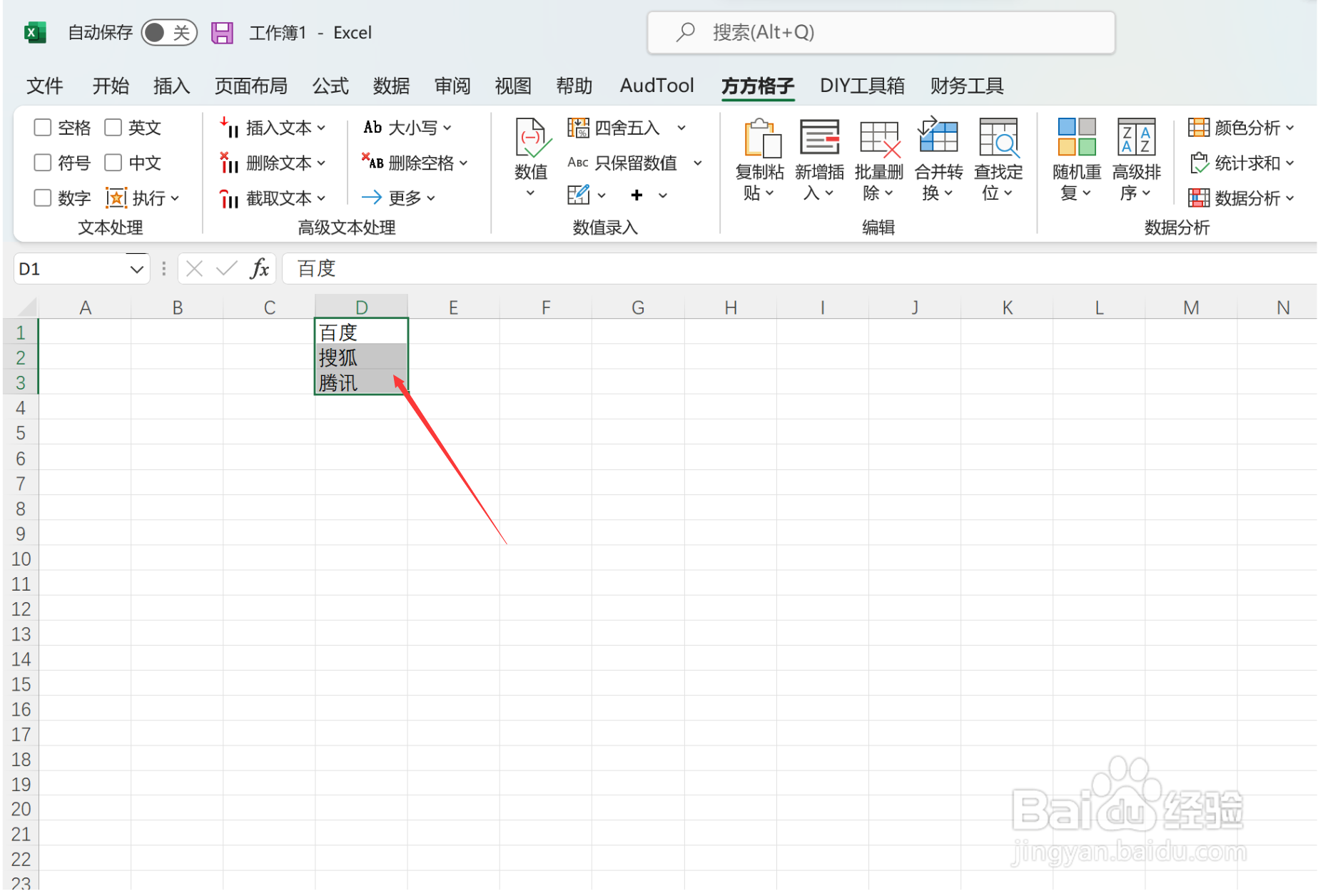Enable the 符号 checkbox
Viewport: 1318px width, 896px height.
[43, 163]
